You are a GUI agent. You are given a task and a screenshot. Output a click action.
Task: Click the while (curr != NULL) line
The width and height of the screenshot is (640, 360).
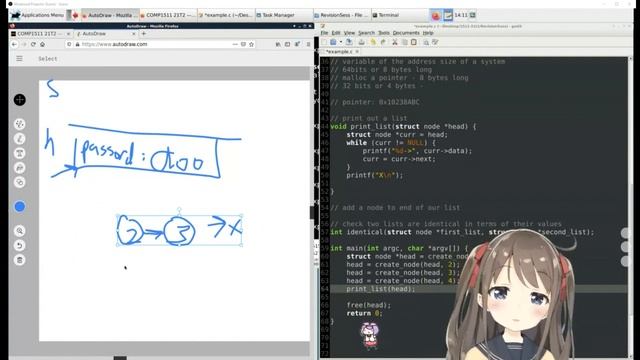pyautogui.click(x=391, y=143)
